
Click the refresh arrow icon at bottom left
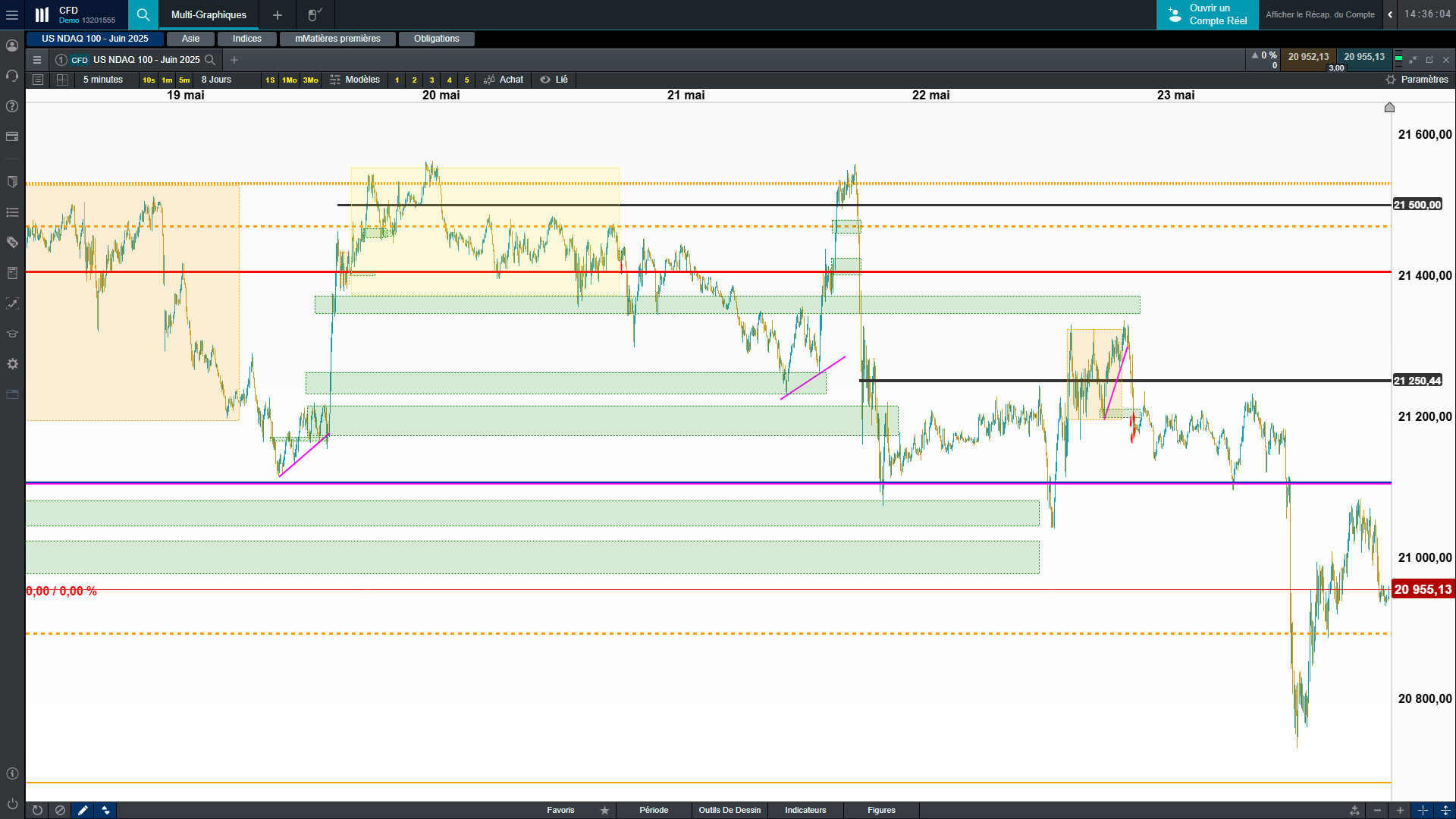point(37,810)
